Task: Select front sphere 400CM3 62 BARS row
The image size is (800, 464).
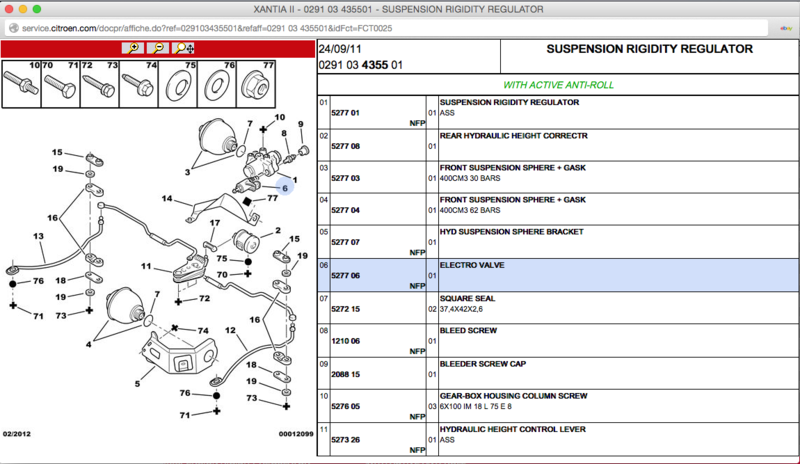Action: pyautogui.click(x=558, y=209)
